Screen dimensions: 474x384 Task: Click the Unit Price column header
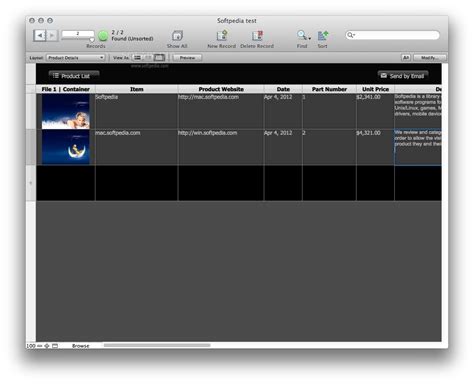click(375, 89)
